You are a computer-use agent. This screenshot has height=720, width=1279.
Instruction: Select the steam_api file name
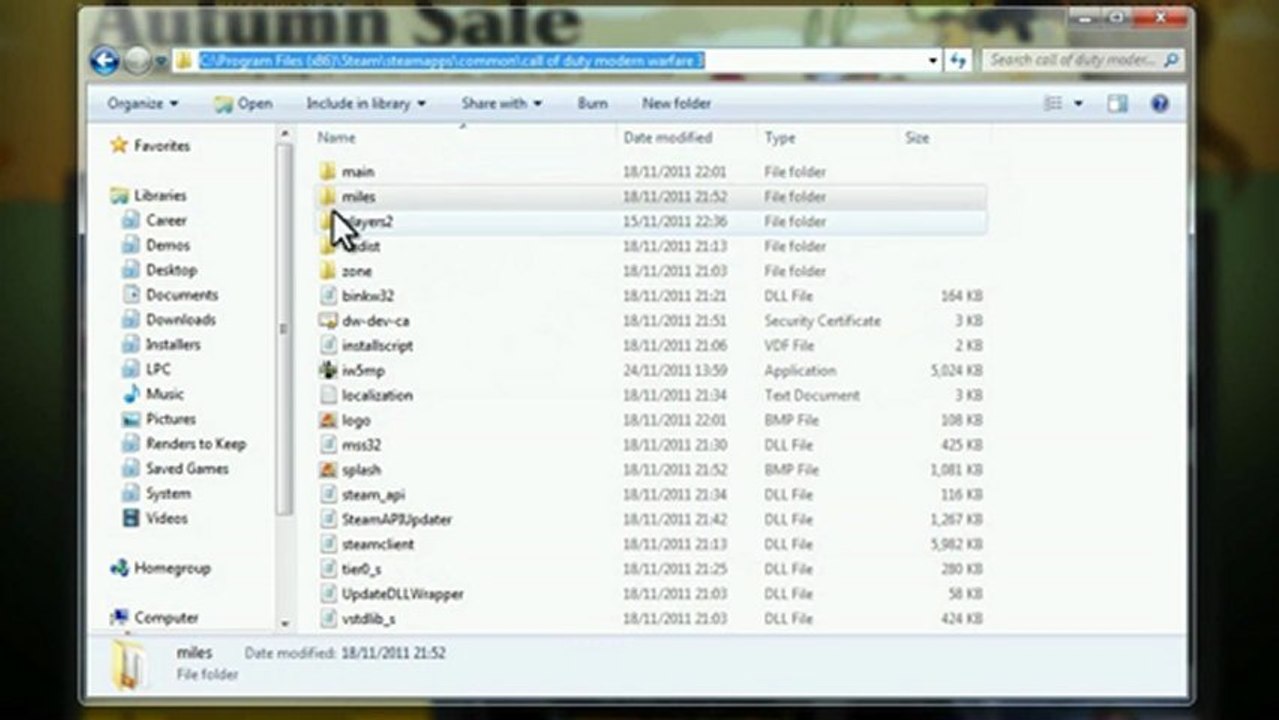coord(373,495)
